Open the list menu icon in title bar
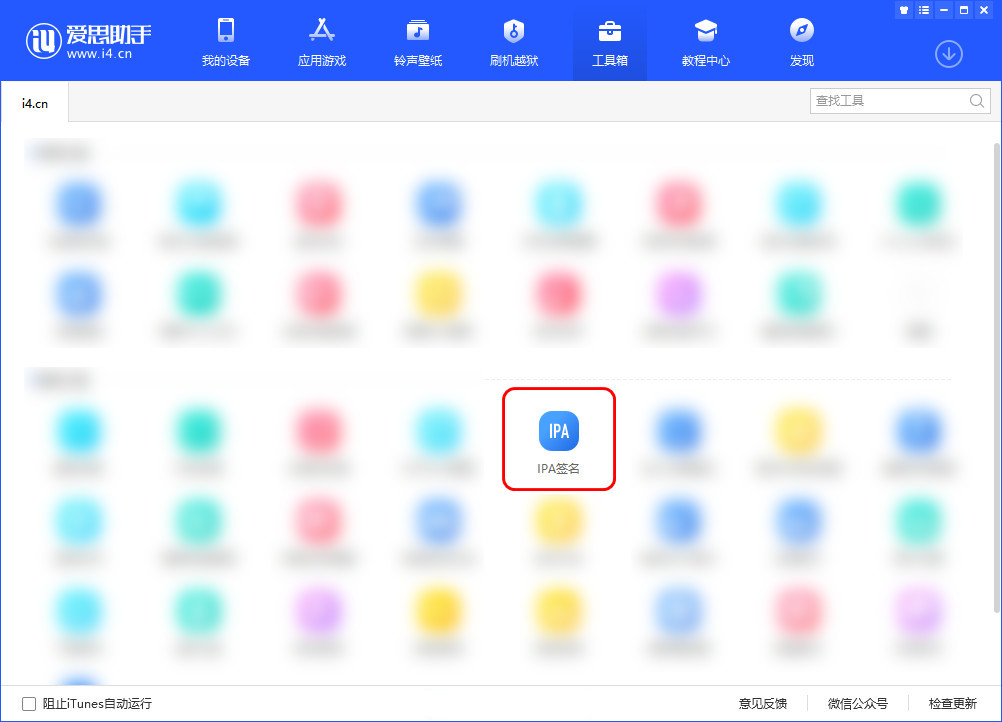 (x=924, y=10)
